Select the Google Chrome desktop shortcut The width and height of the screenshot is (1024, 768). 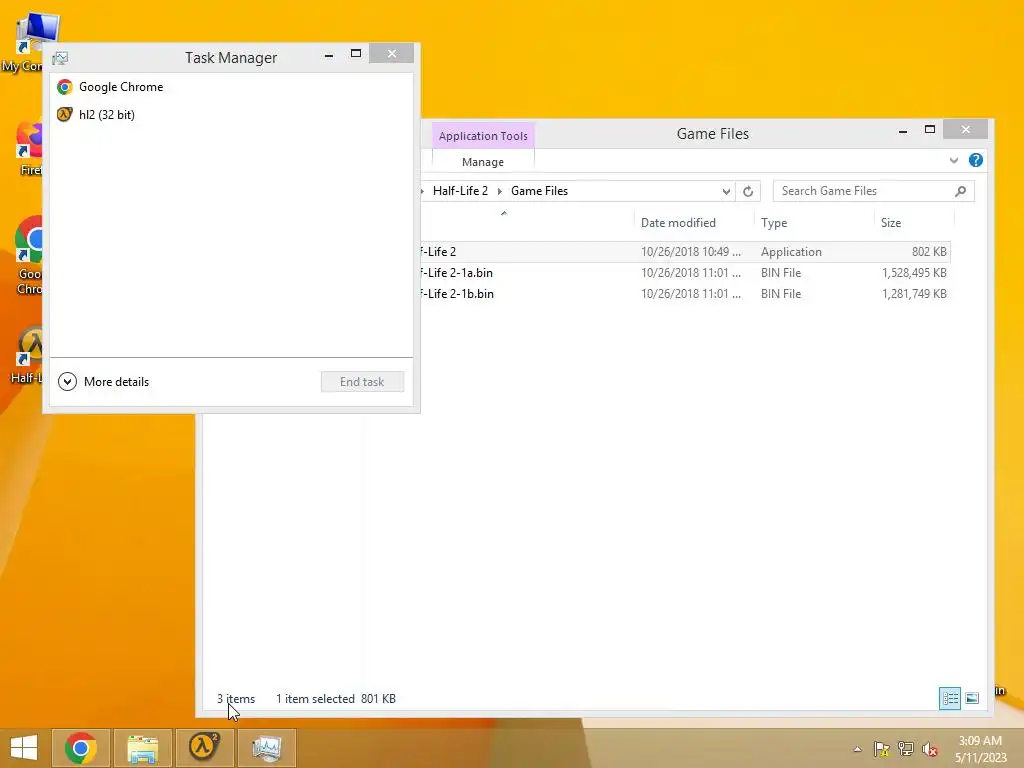click(x=29, y=256)
